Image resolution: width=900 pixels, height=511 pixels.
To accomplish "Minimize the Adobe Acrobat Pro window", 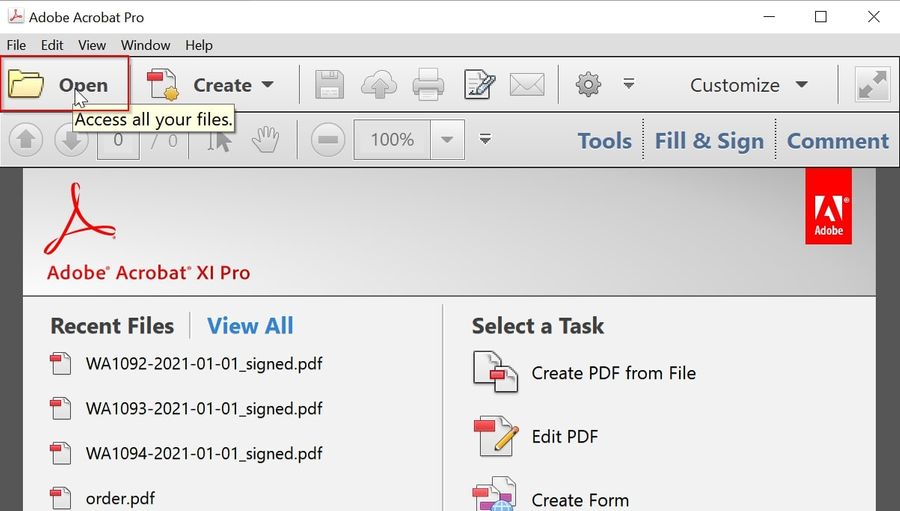I will (x=769, y=17).
